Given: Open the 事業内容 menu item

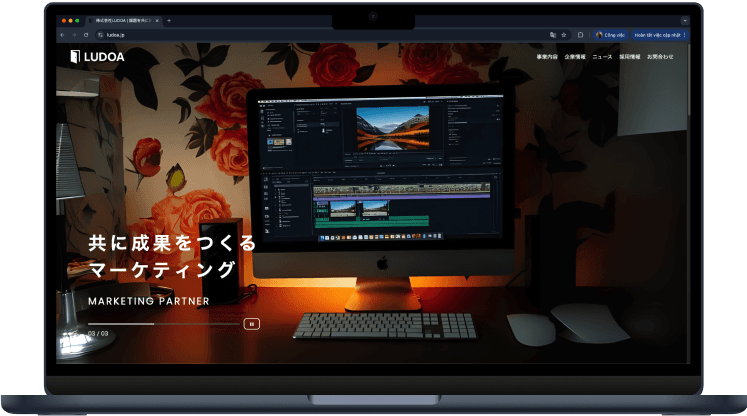Looking at the screenshot, I should (547, 57).
